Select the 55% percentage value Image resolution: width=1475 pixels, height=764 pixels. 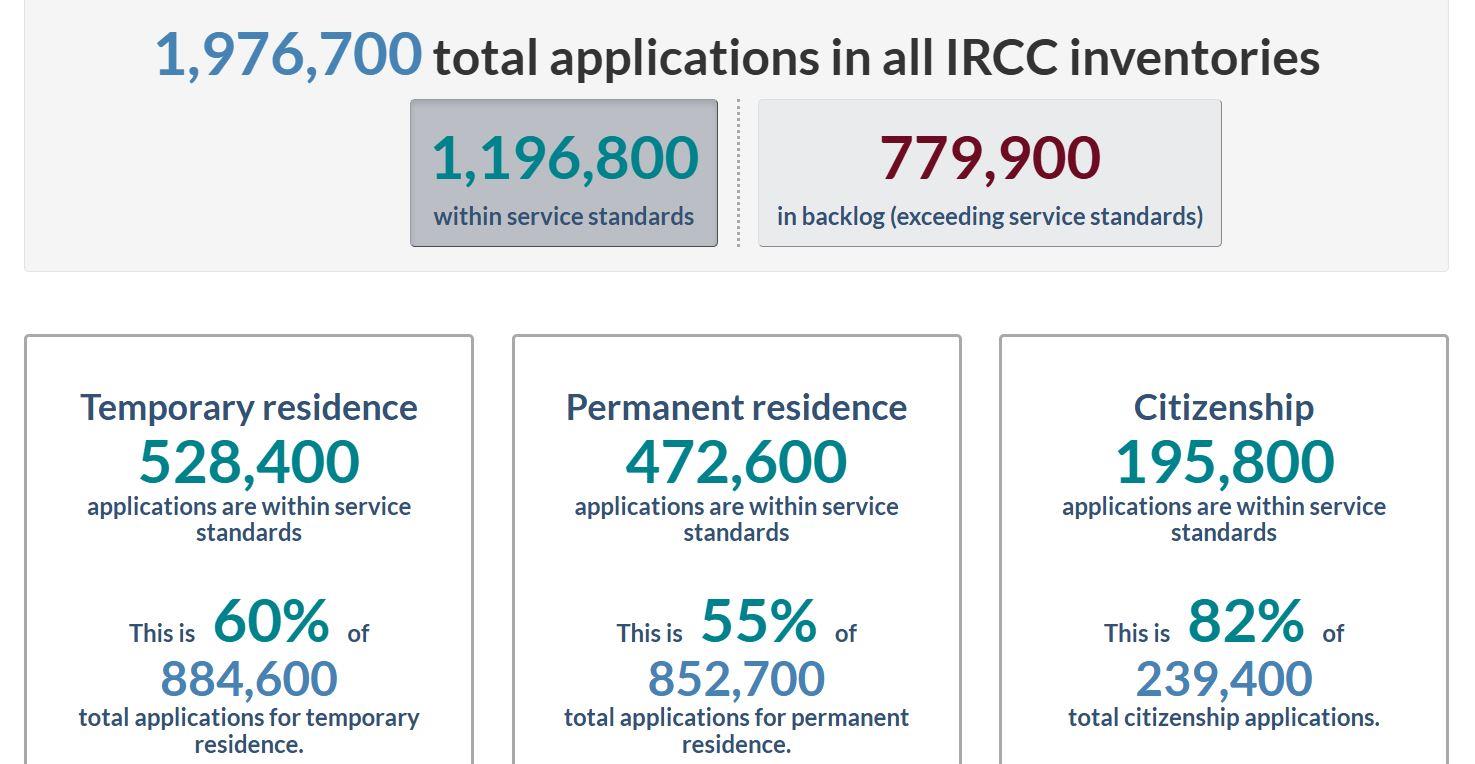(x=758, y=621)
